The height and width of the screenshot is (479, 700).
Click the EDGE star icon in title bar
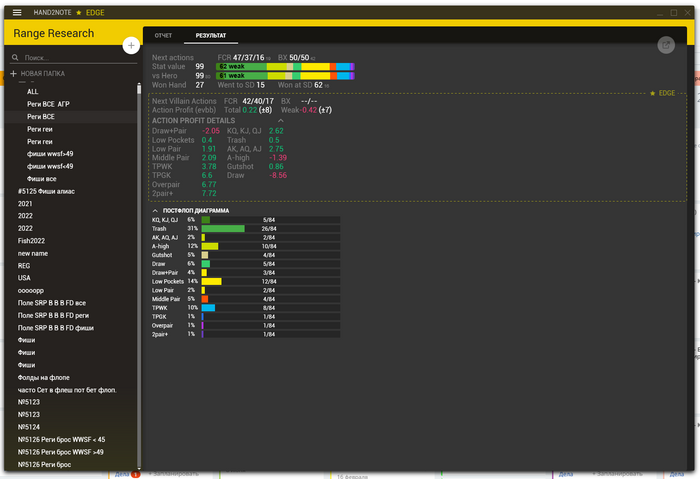click(x=79, y=12)
